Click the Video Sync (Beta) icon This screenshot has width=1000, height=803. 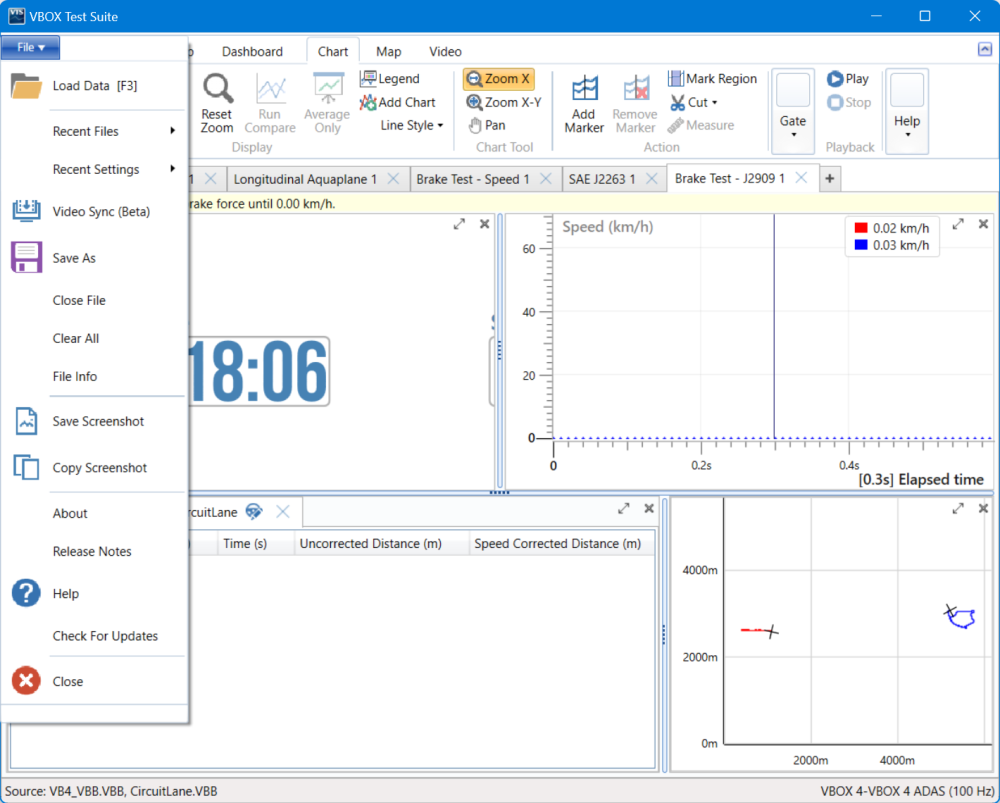[x=26, y=211]
